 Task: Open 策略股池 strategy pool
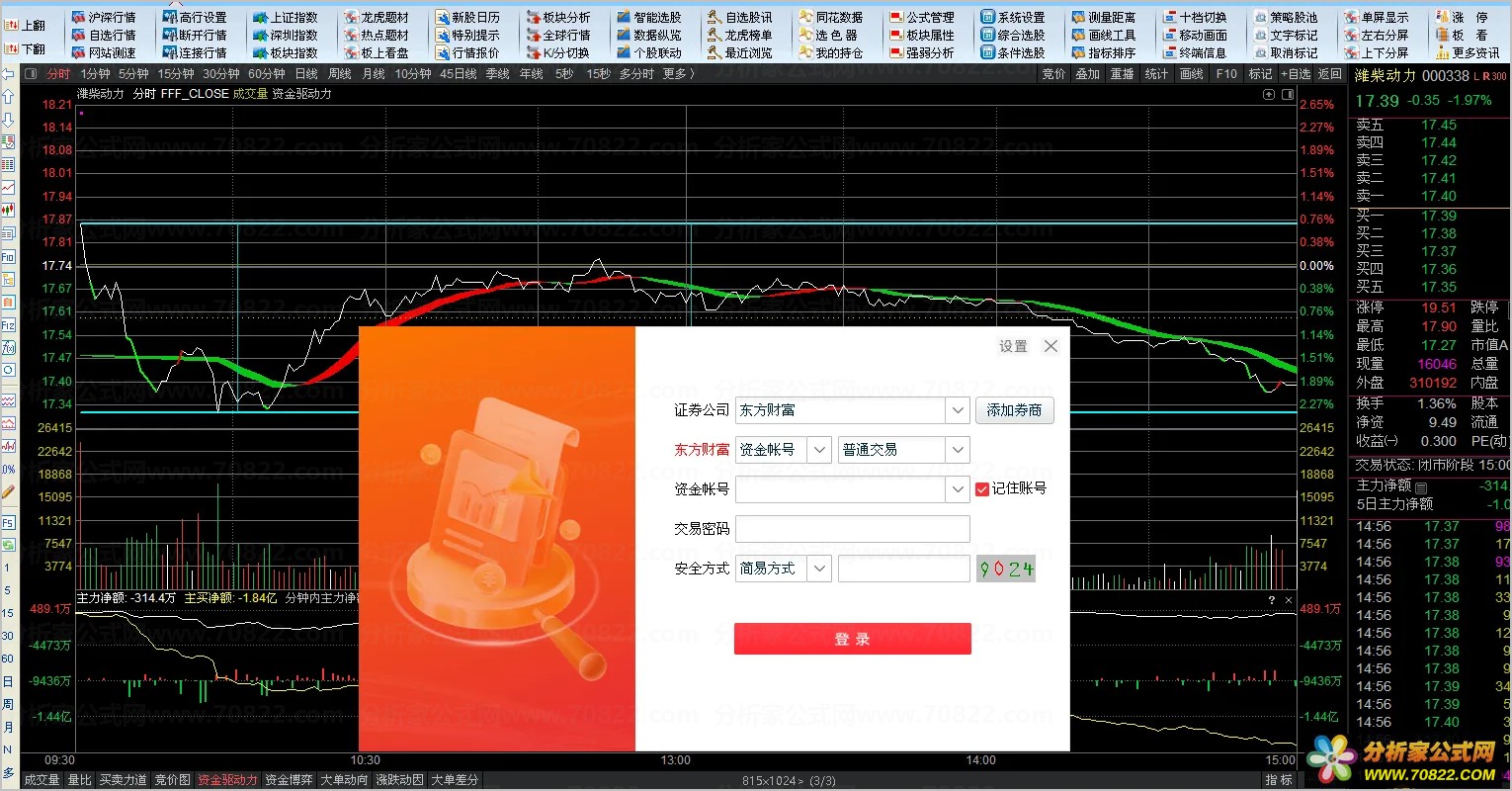[1286, 17]
